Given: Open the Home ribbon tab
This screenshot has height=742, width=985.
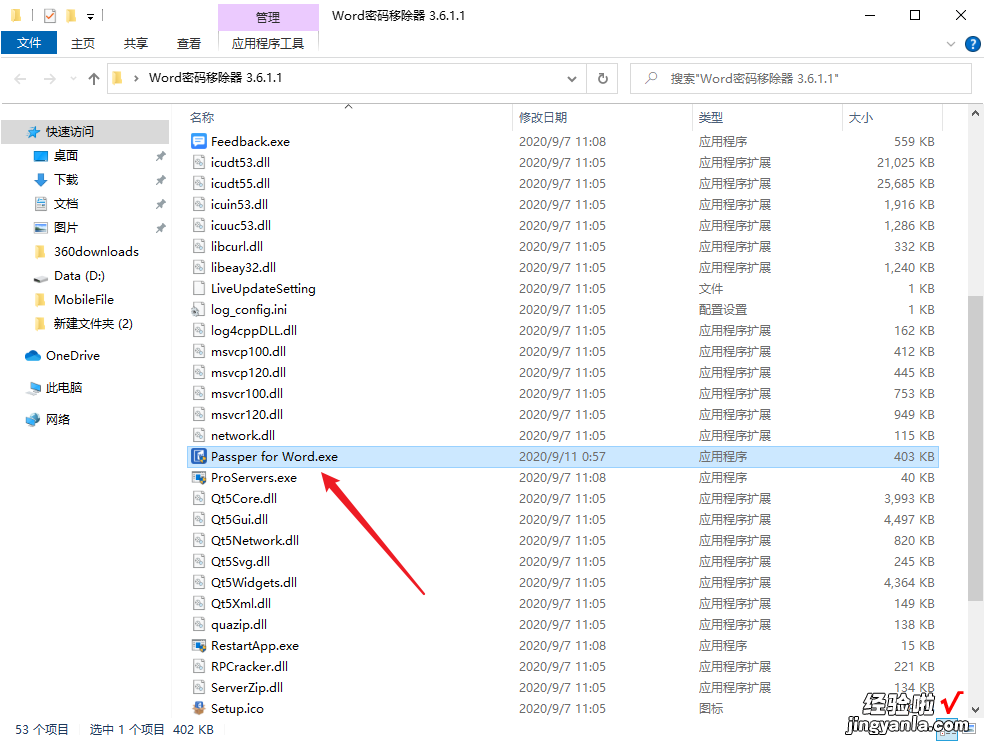Looking at the screenshot, I should [x=82, y=43].
